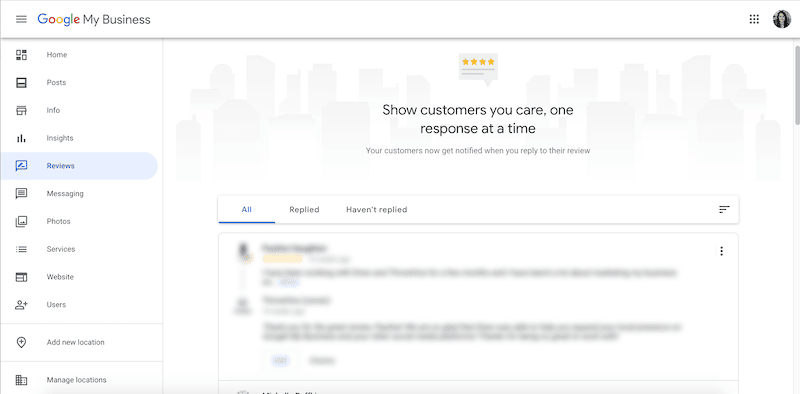Select the All reviews tab
The image size is (800, 394).
(x=247, y=210)
